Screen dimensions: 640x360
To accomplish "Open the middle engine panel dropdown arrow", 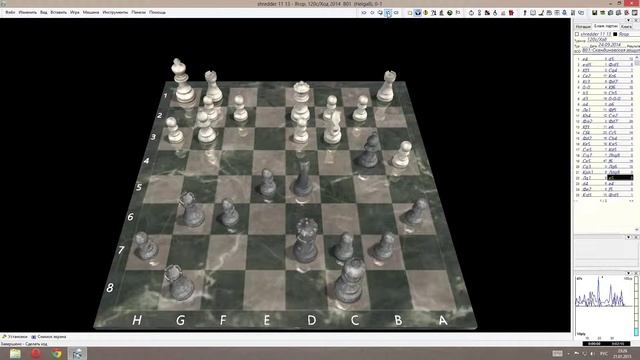I will pyautogui.click(x=629, y=237).
